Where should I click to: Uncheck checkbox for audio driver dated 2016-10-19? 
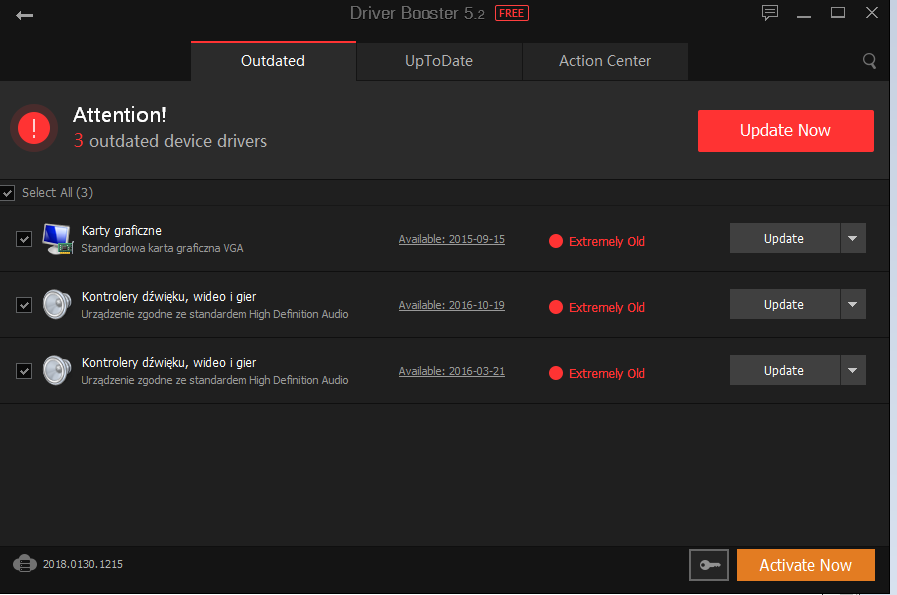coord(24,305)
